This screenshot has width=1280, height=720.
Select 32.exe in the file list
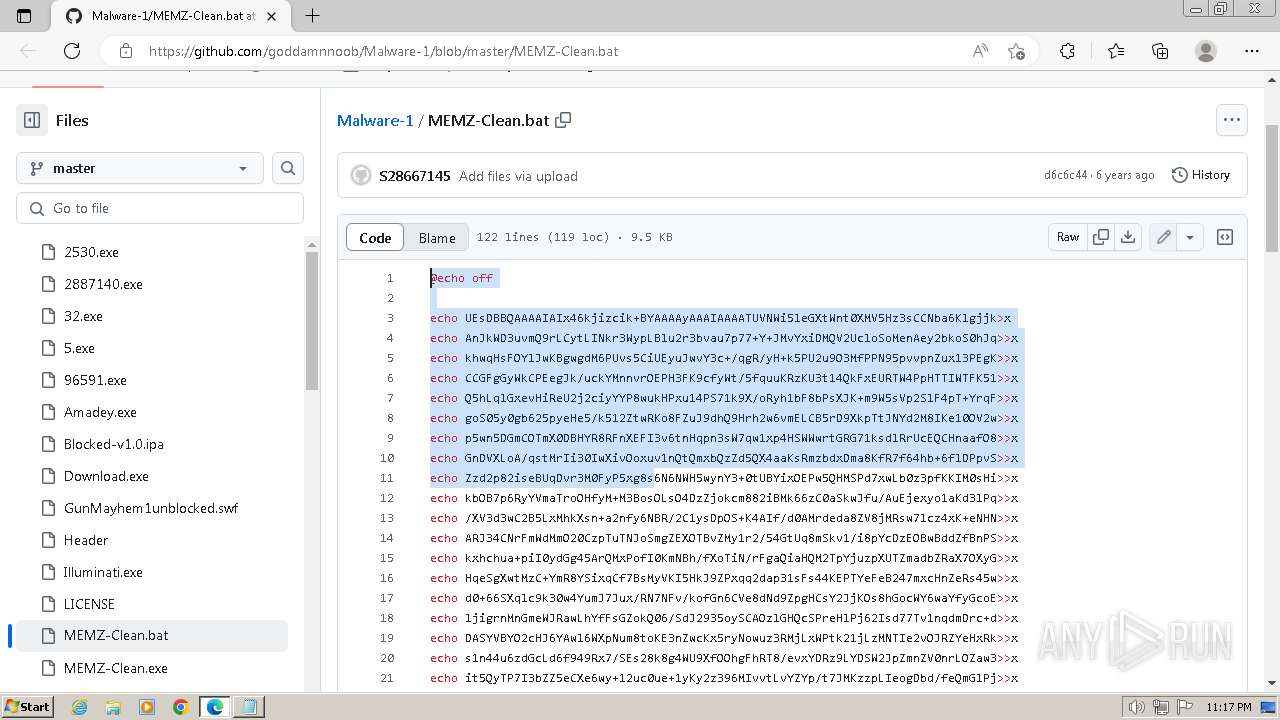coord(83,316)
